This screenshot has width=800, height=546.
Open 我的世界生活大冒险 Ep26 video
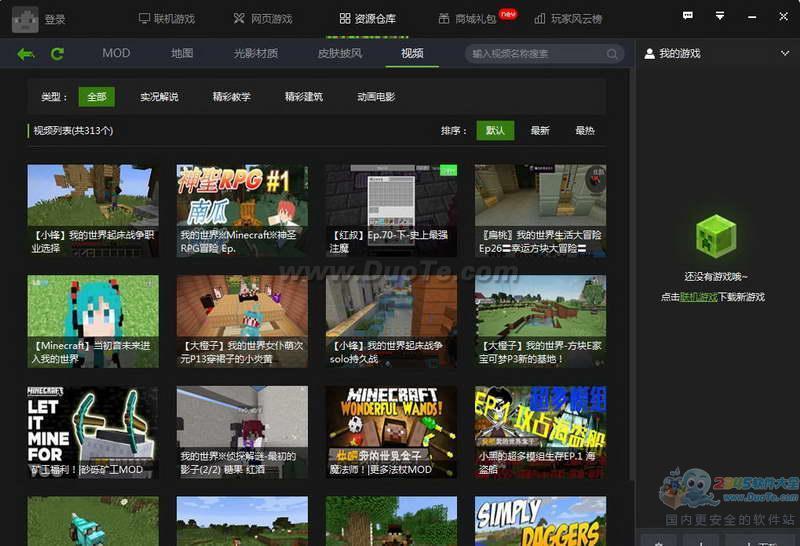pyautogui.click(x=540, y=210)
